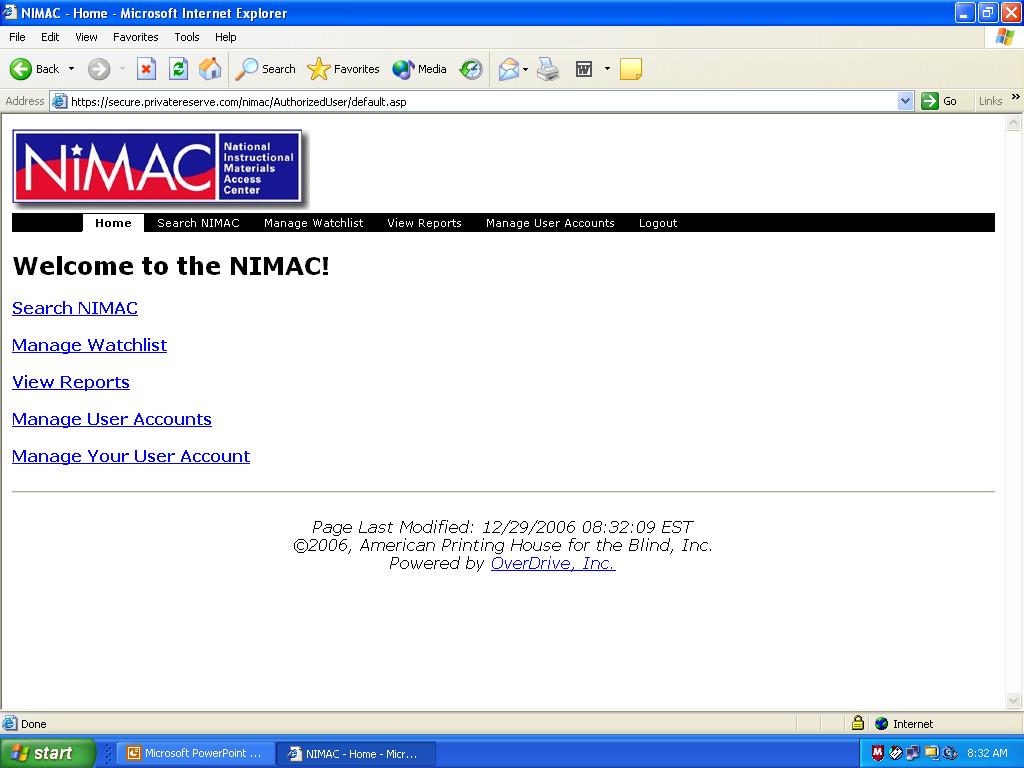Click the NIMAC logo image

158,167
